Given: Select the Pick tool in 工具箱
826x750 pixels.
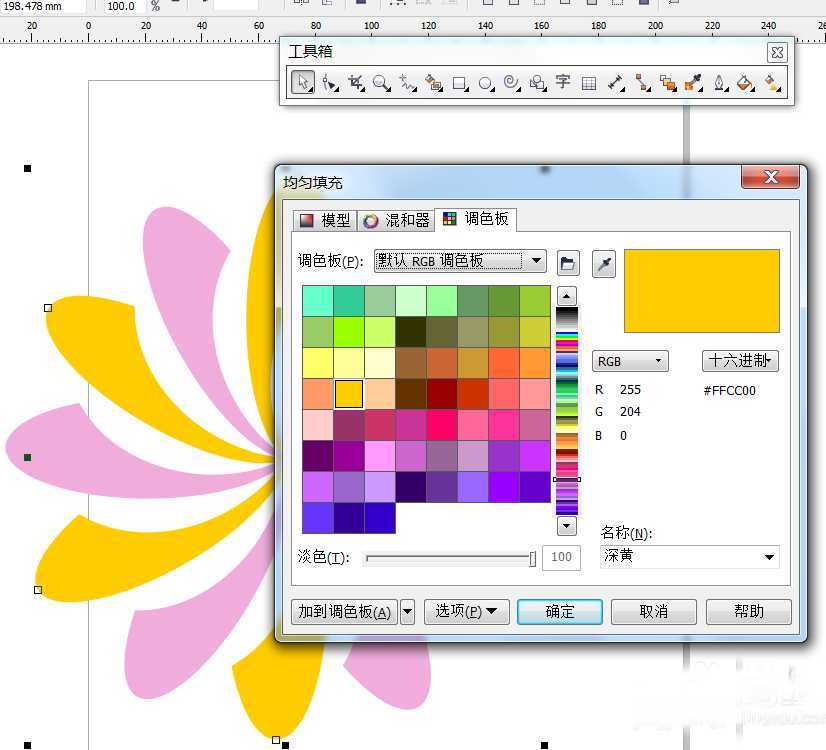Looking at the screenshot, I should [x=302, y=83].
